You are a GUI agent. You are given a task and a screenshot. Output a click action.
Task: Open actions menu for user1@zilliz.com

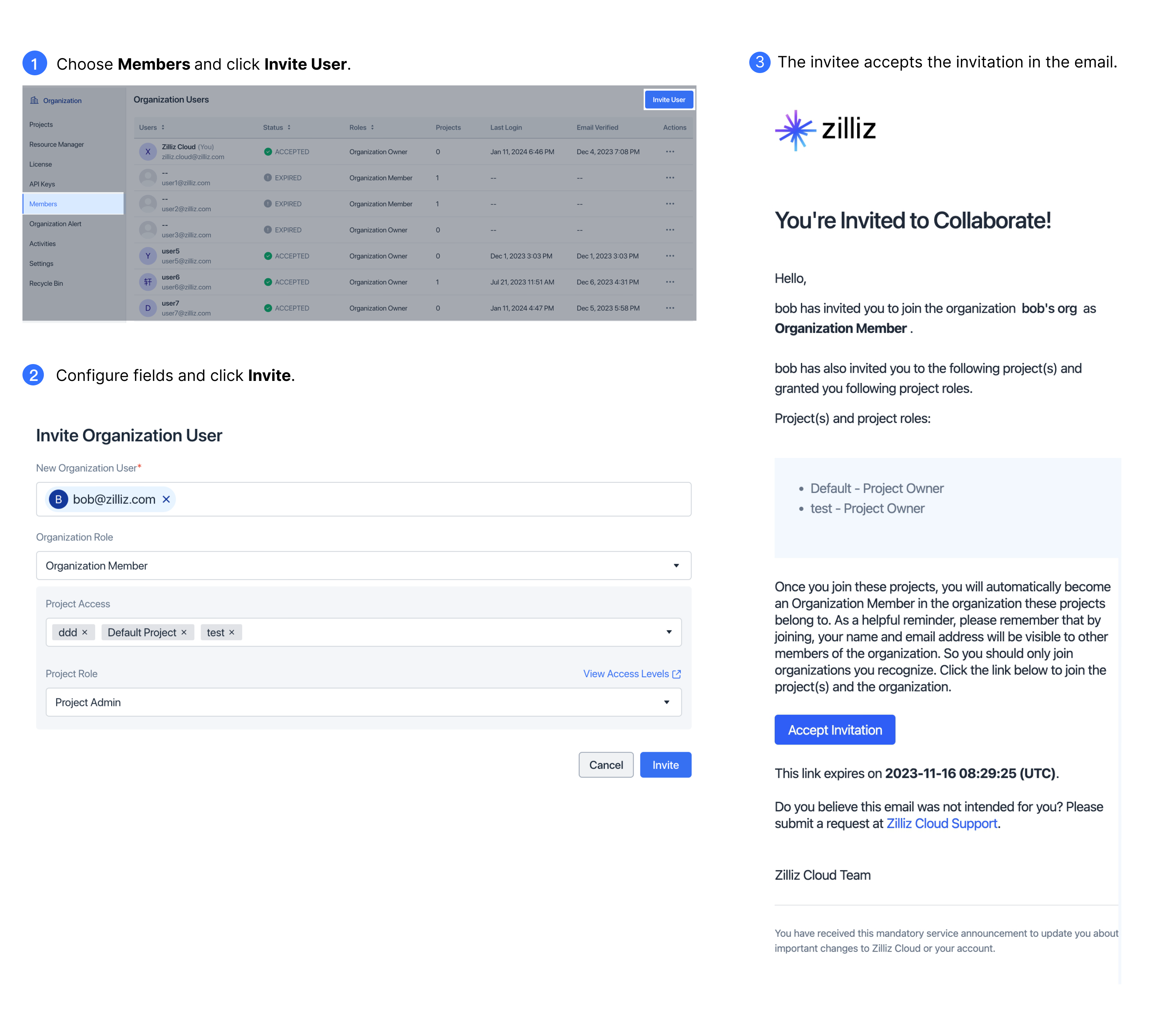670,178
